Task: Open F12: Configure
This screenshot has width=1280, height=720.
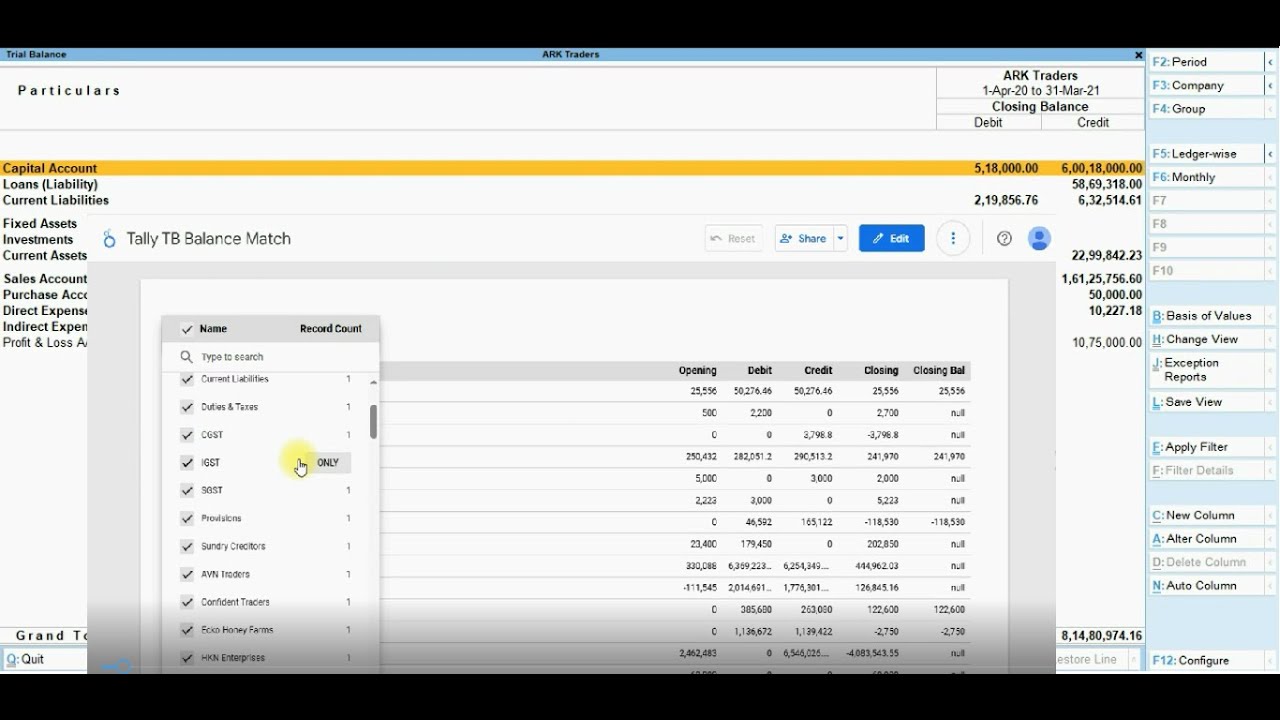Action: pos(1205,661)
